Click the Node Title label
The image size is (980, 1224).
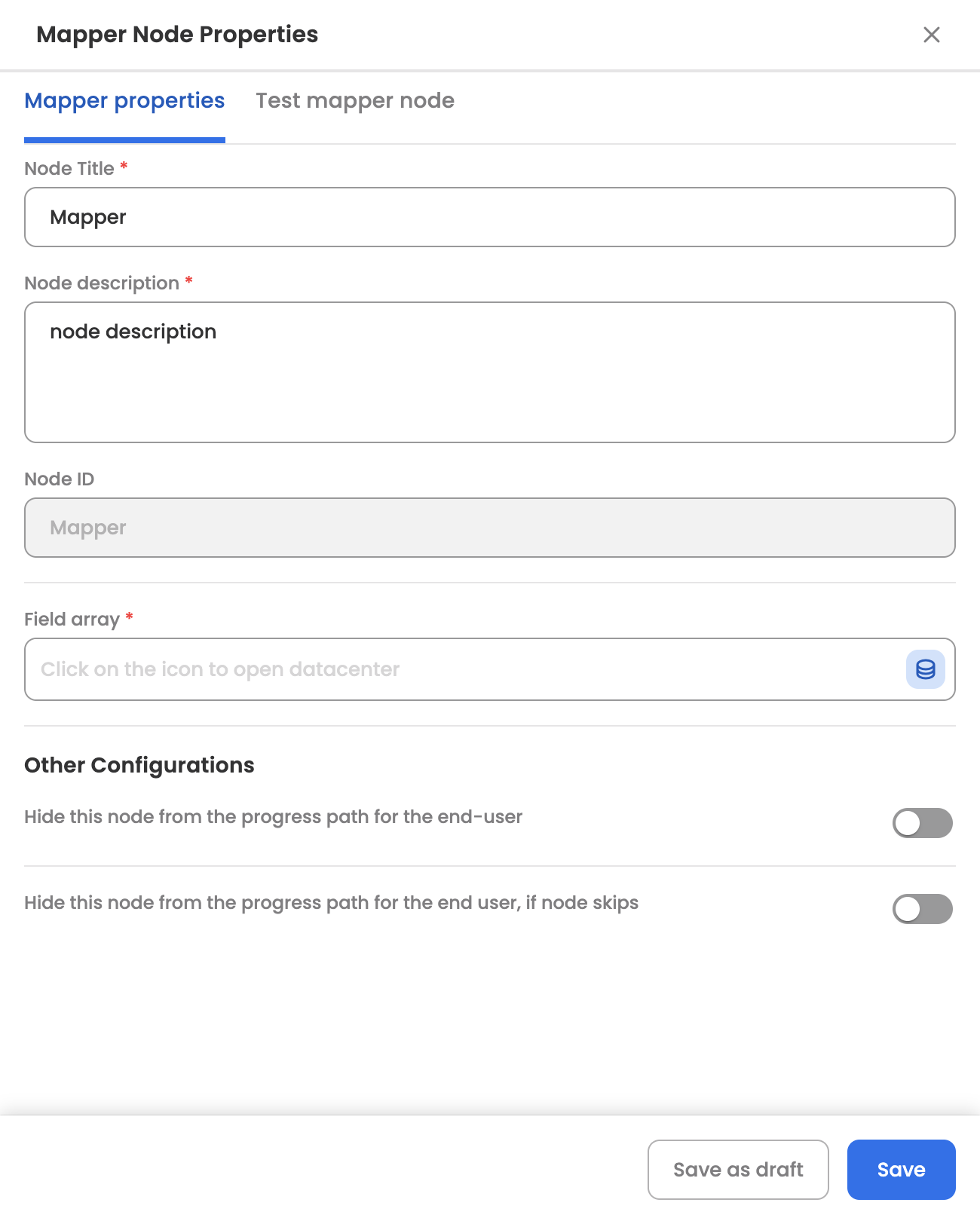(x=69, y=169)
